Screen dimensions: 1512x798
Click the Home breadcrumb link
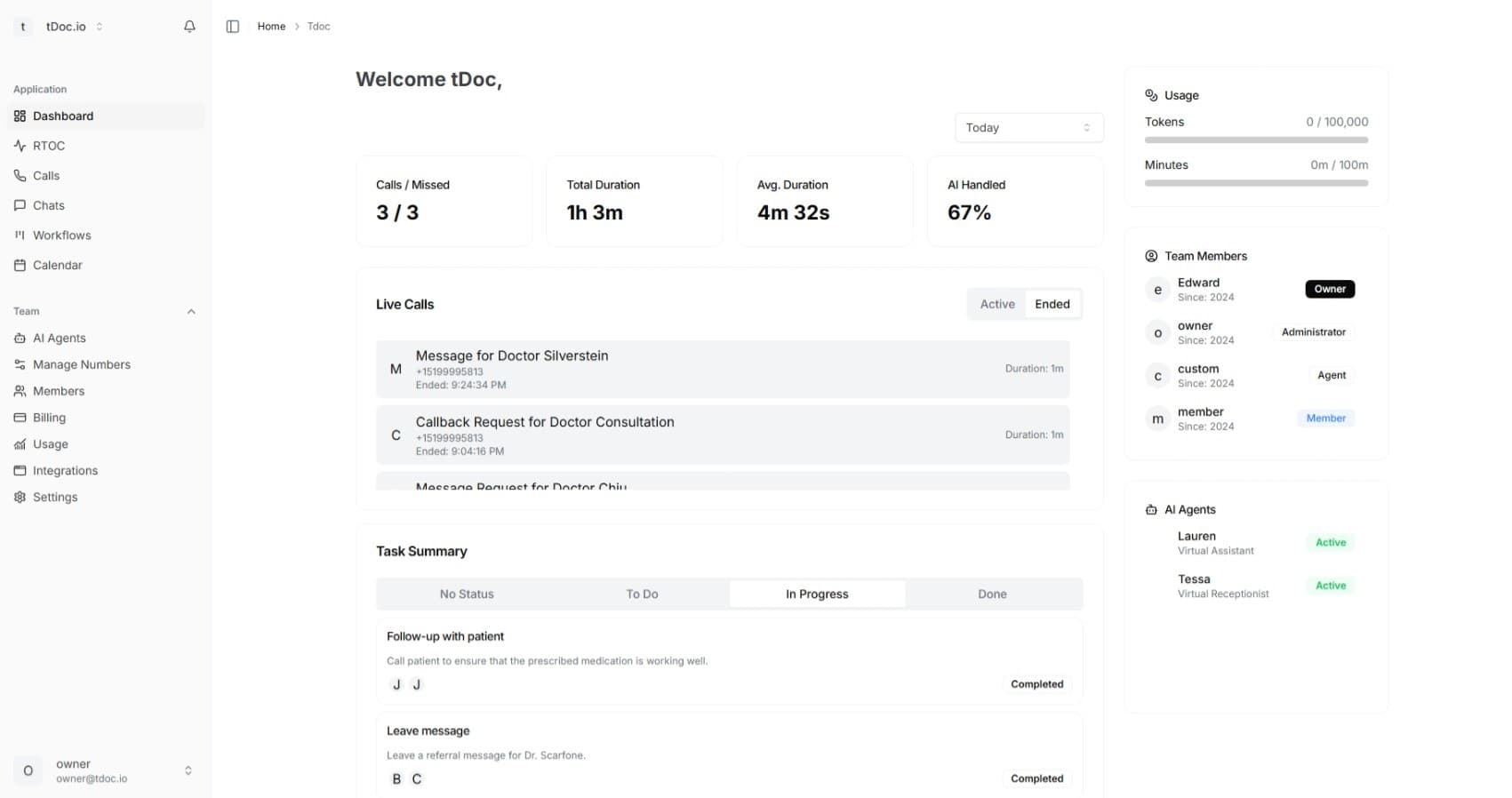[271, 27]
